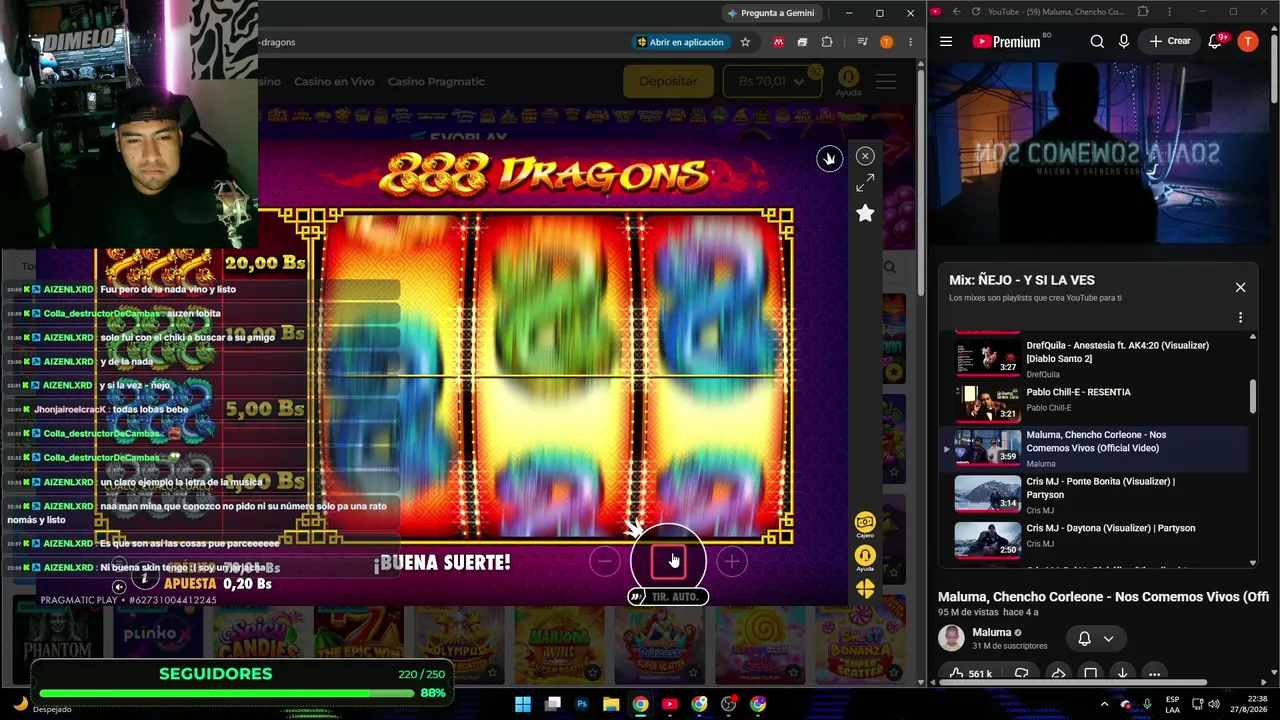Viewport: 1280px width, 720px height.
Task: Click Abrir en aplicación in address bar
Action: coord(680,42)
